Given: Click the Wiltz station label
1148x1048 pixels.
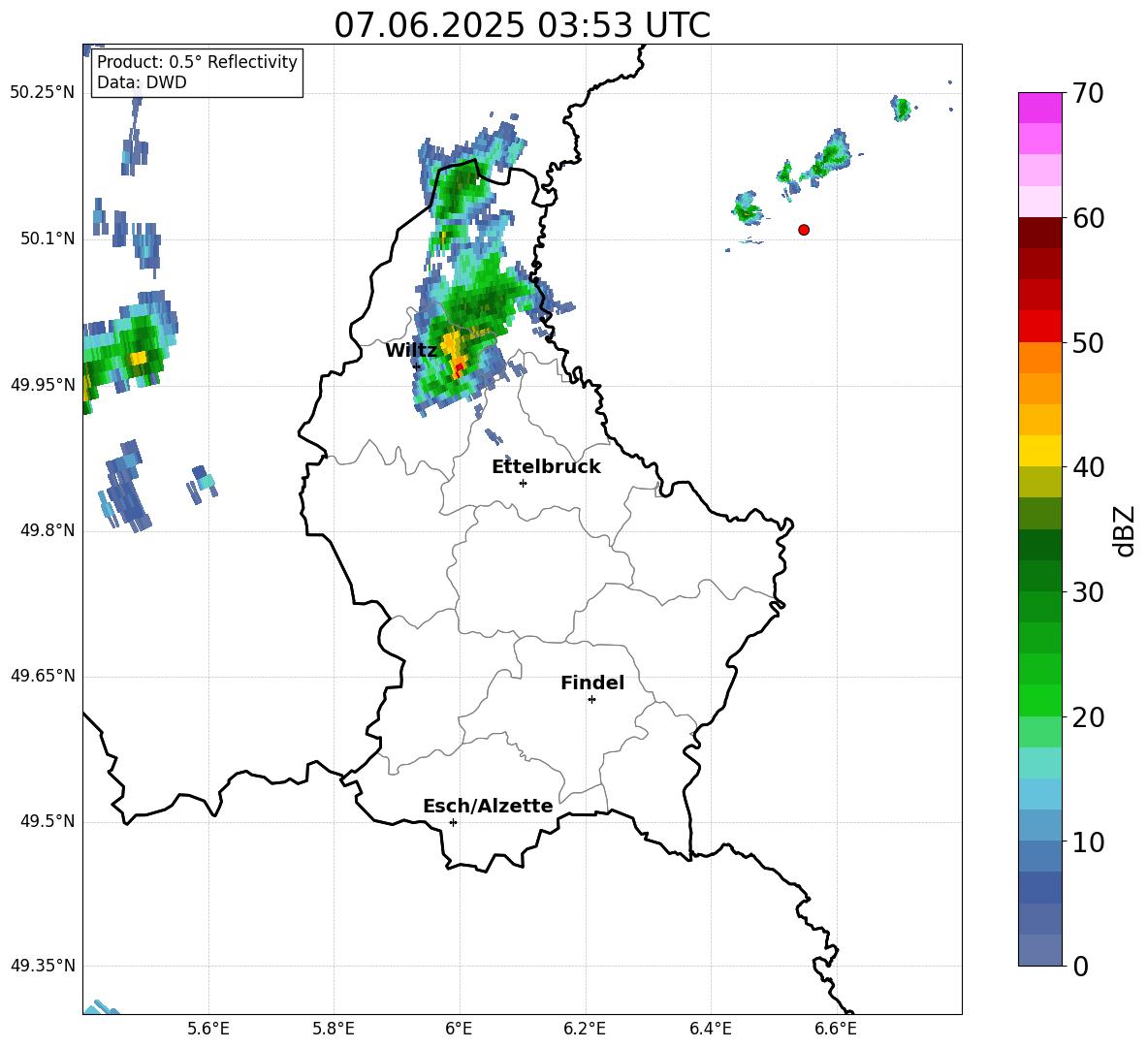Looking at the screenshot, I should [411, 351].
